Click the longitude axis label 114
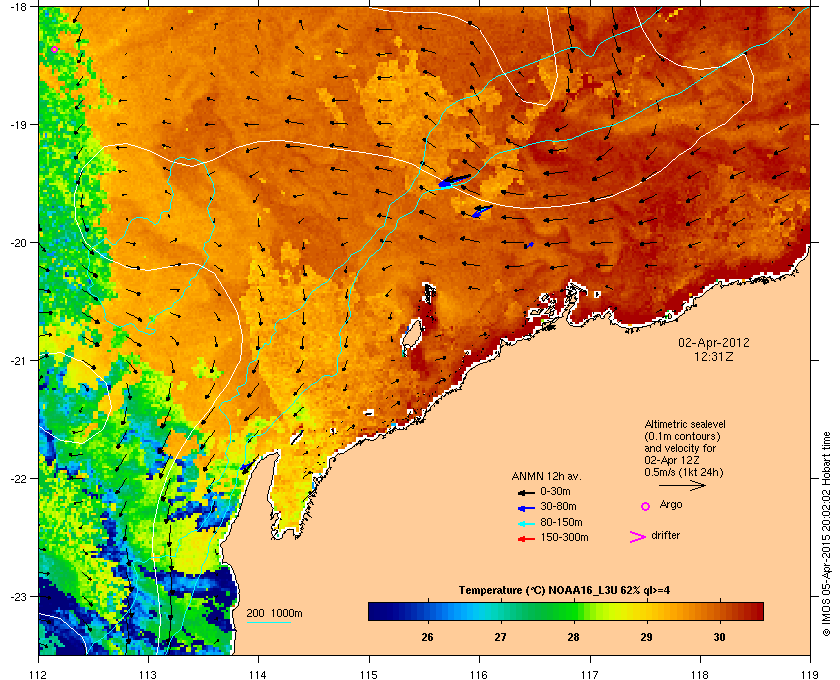This screenshot has height=680, width=840. point(258,674)
